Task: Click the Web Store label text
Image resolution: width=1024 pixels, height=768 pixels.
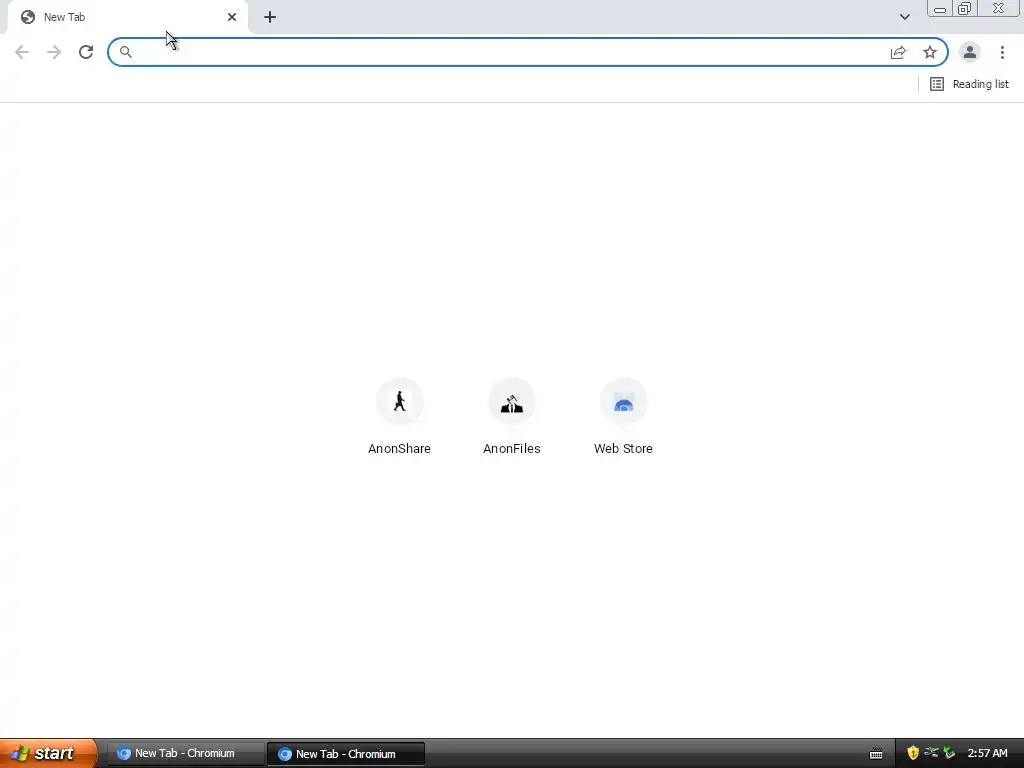Action: [x=624, y=449]
